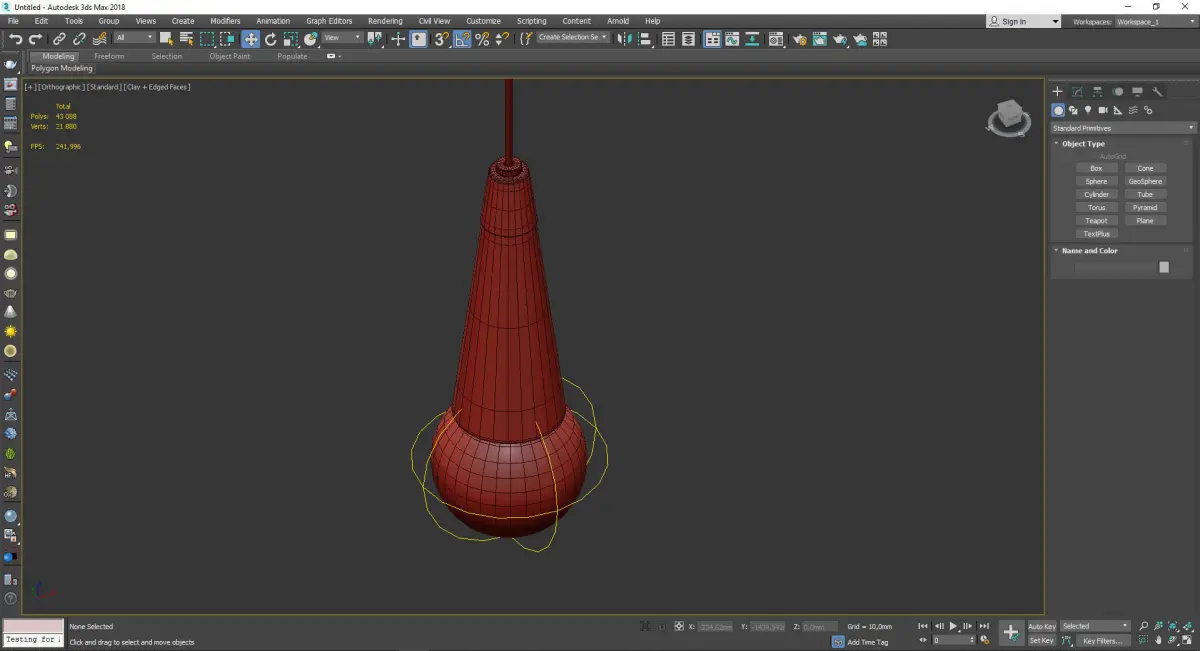Open the Material Editor

coord(778,39)
